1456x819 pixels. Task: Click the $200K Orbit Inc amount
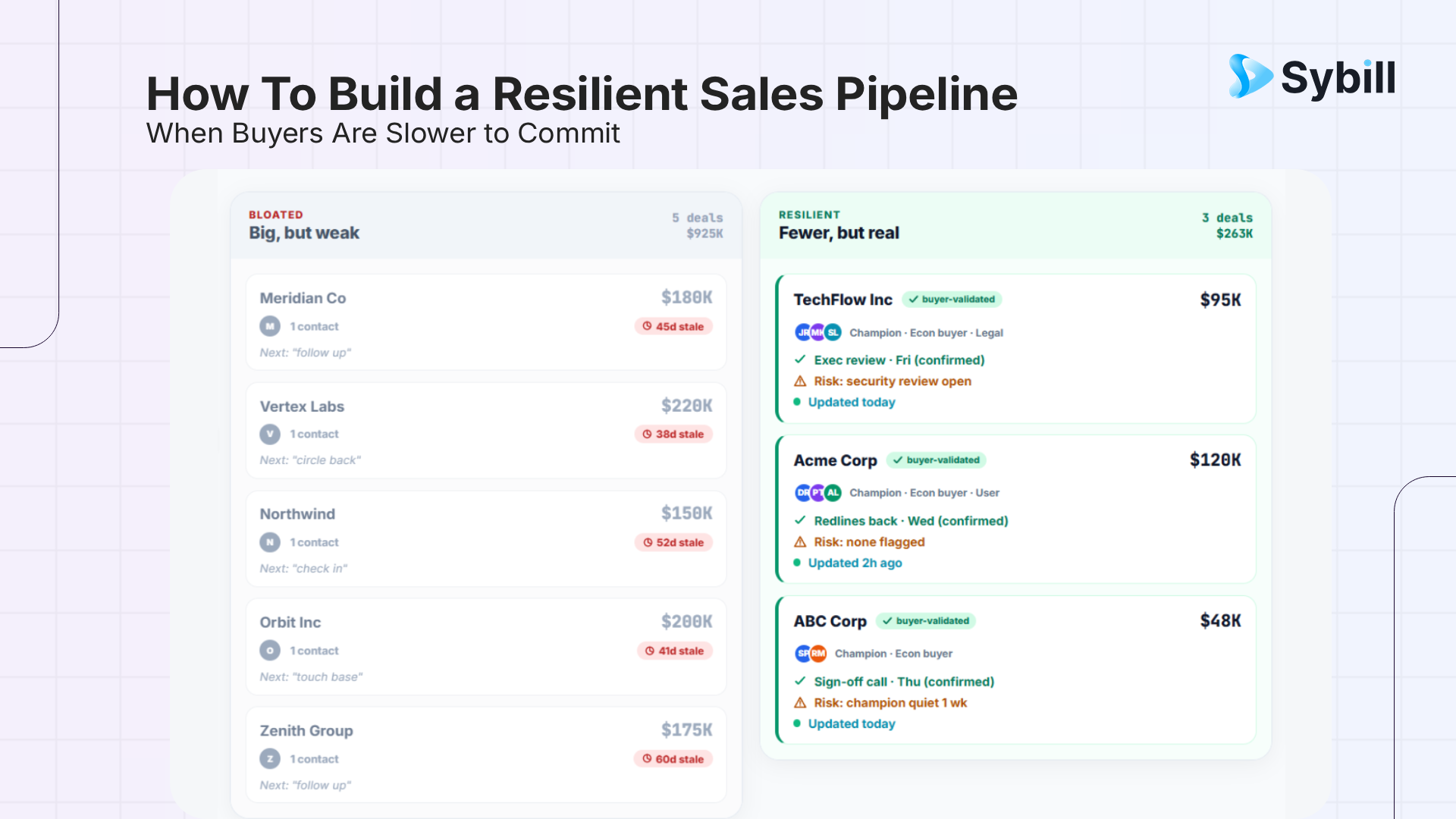click(687, 622)
